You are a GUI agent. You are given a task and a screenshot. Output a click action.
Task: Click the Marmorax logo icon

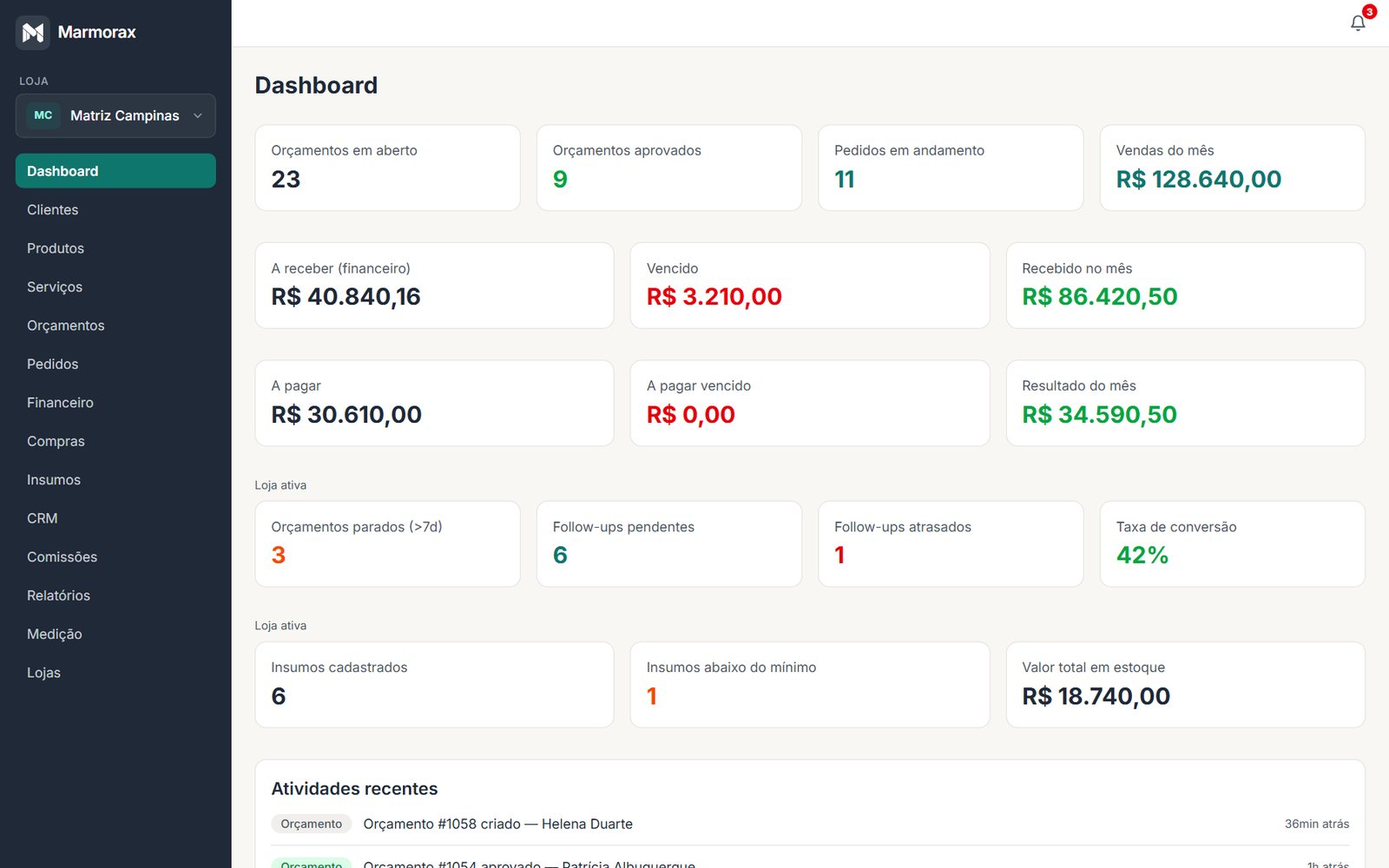click(33, 32)
